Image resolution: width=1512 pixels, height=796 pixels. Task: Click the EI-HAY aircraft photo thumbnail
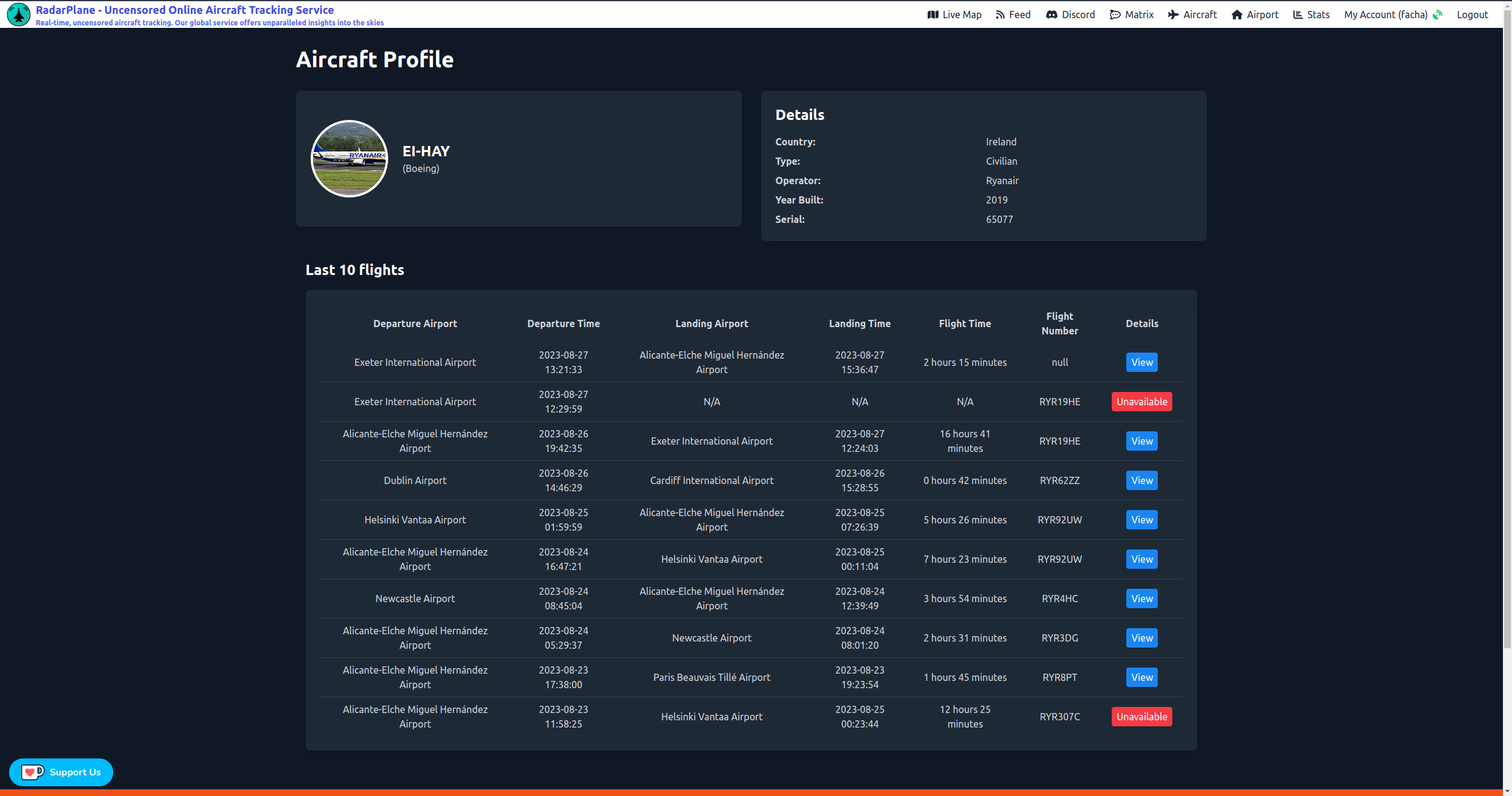tap(349, 159)
